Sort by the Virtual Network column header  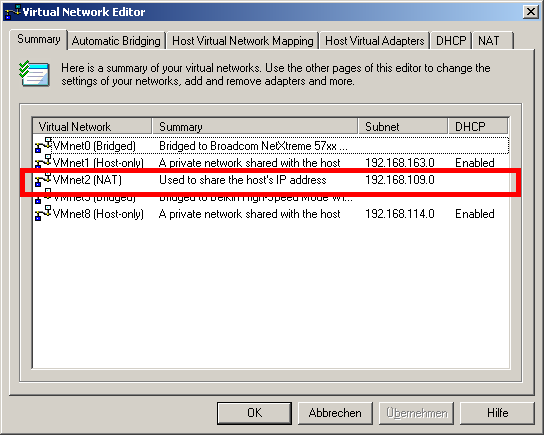pyautogui.click(x=92, y=126)
